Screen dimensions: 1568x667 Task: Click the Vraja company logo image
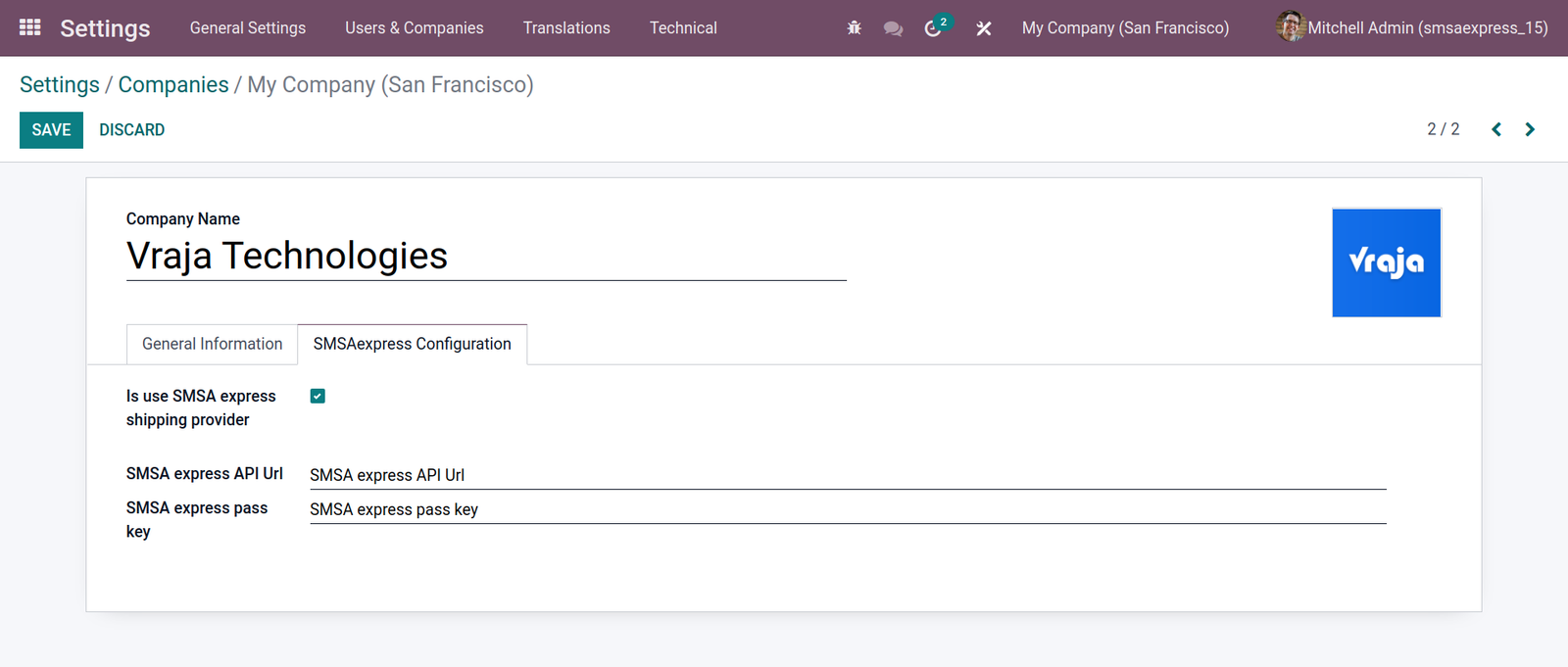1386,262
